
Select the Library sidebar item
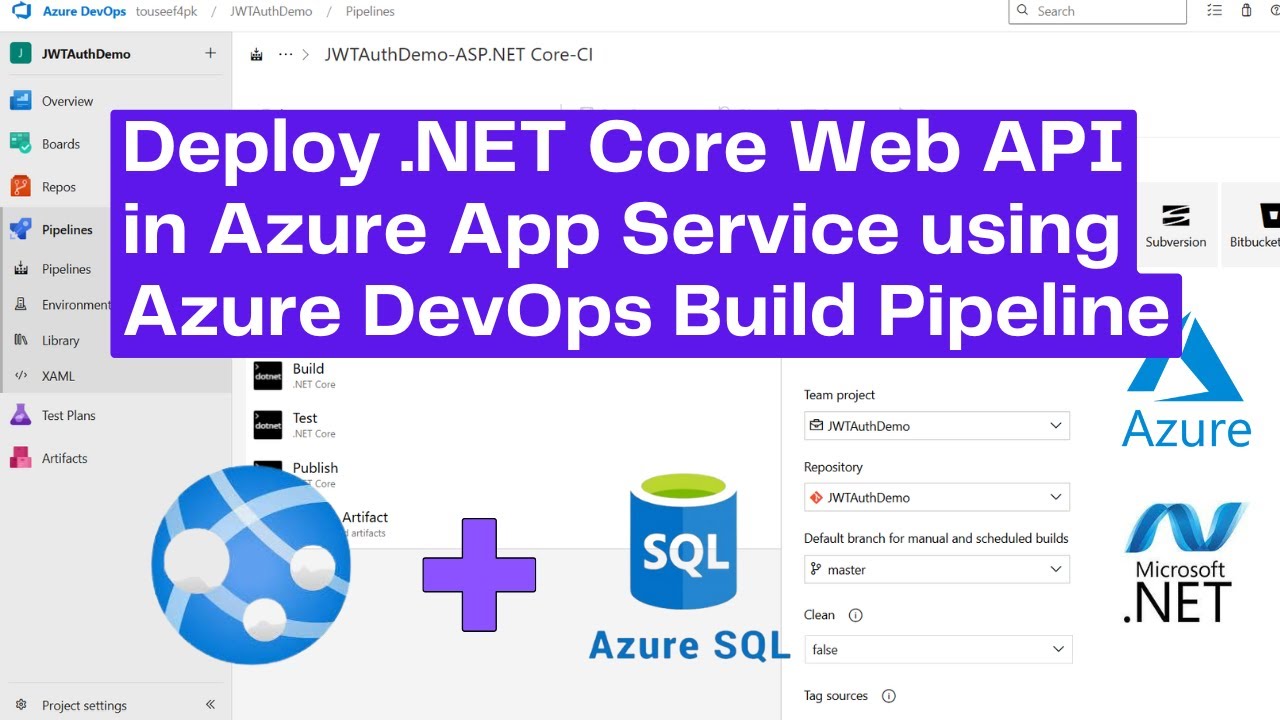60,340
